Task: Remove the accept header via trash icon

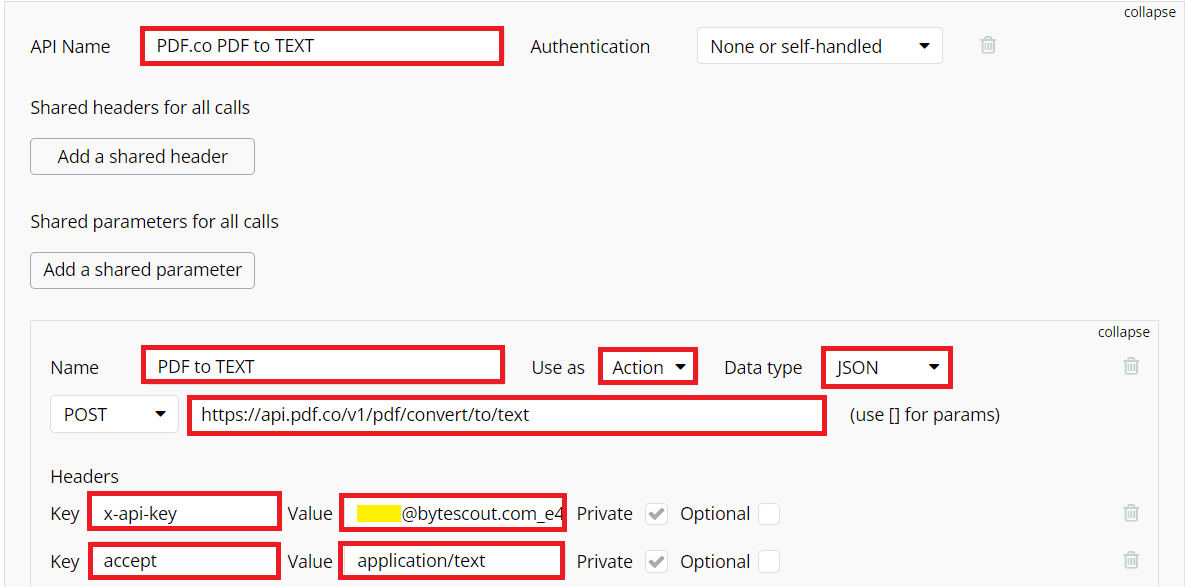Action: pos(1131,561)
